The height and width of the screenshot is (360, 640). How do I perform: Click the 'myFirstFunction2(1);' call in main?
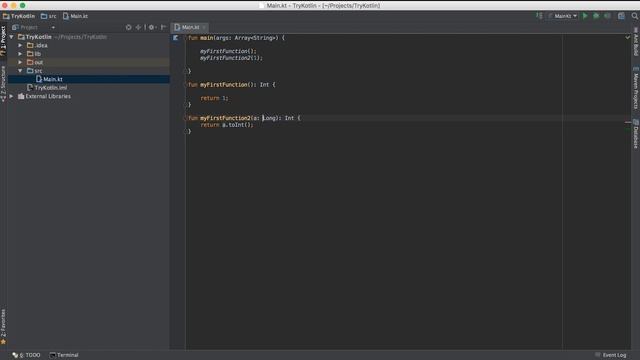231,58
